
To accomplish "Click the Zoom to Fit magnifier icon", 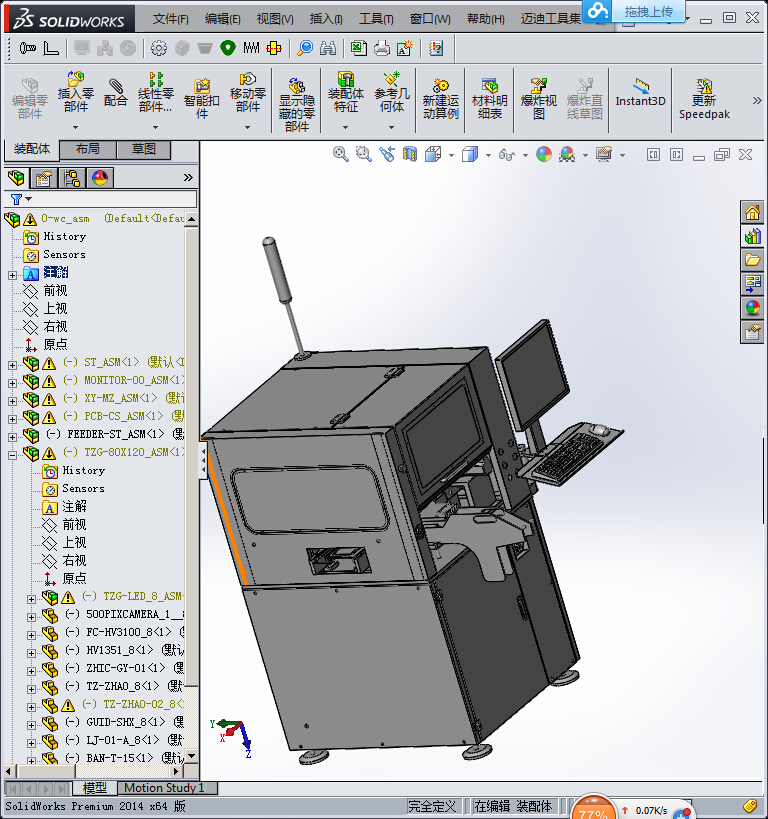I will click(341, 154).
